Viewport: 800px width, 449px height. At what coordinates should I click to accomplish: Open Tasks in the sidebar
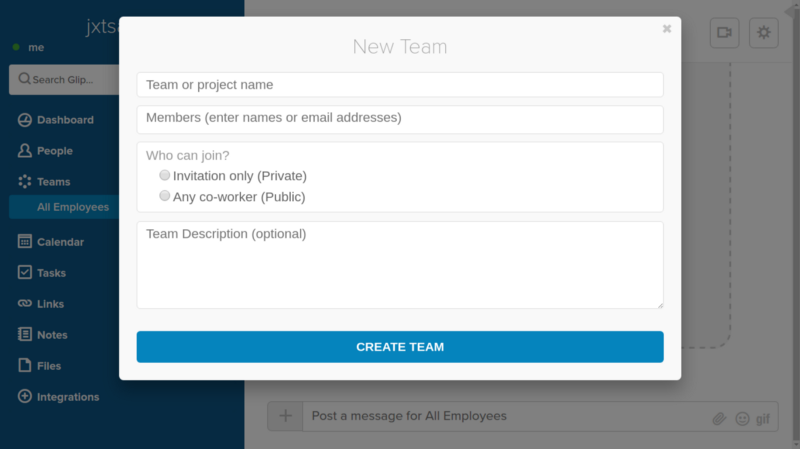(x=51, y=273)
